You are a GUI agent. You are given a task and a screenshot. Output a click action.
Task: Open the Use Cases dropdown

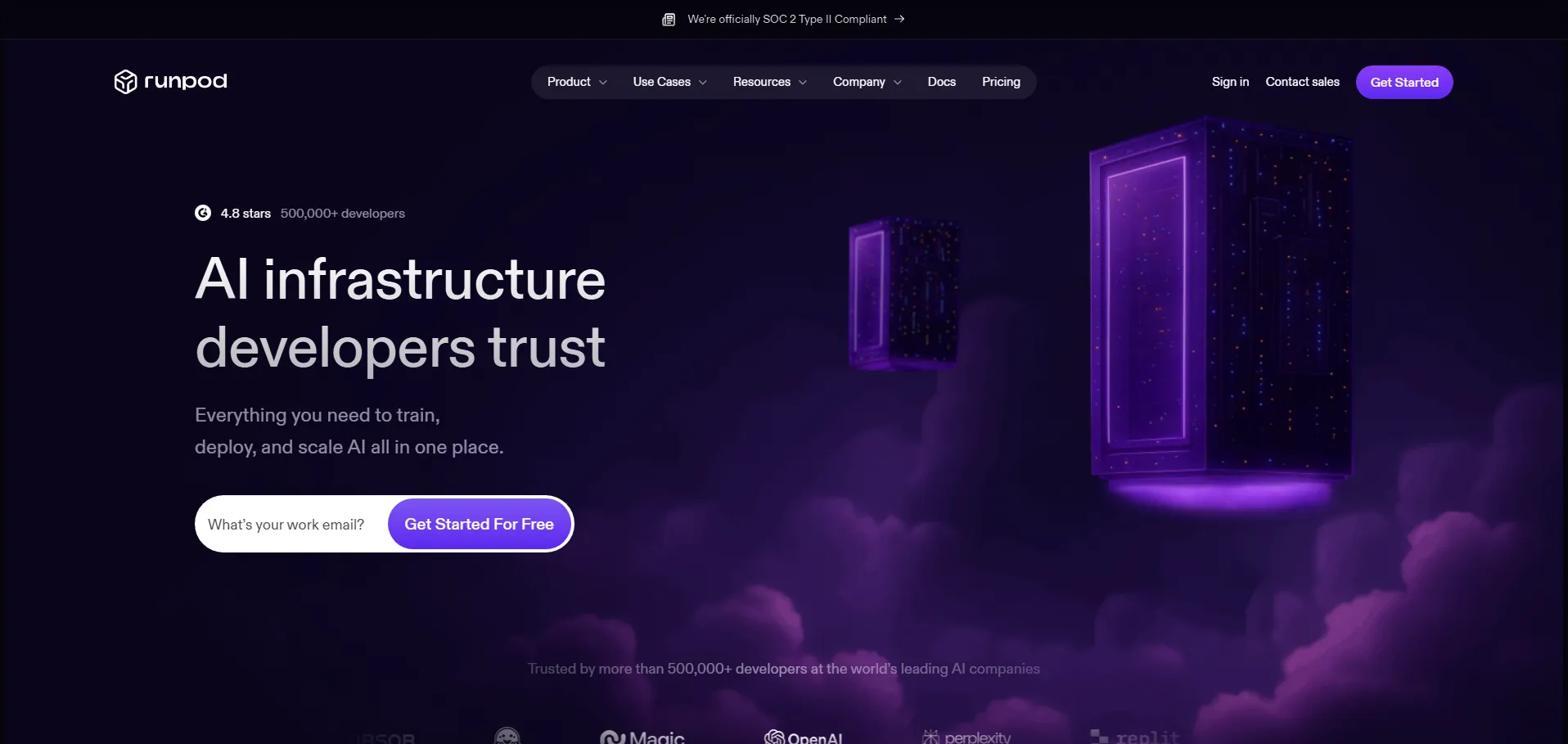[x=669, y=82]
